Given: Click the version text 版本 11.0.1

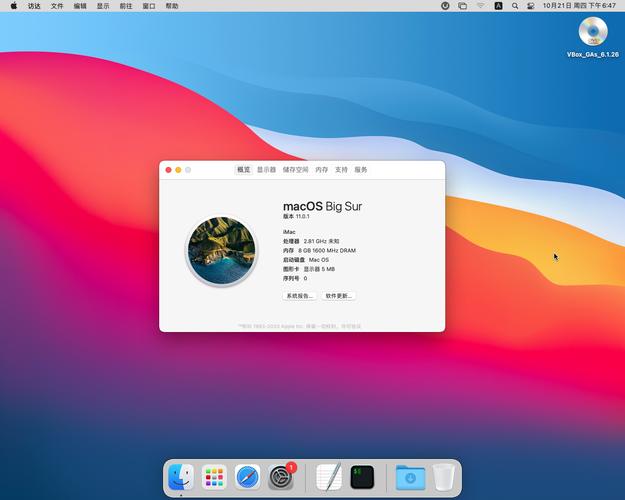Looking at the screenshot, I should 296,217.
